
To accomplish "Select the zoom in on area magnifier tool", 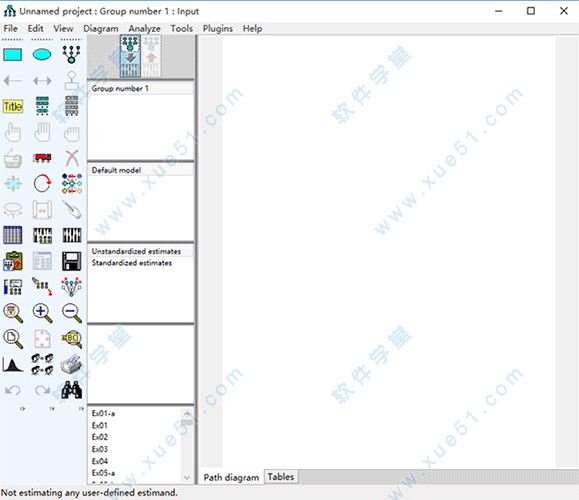I will pos(13,313).
